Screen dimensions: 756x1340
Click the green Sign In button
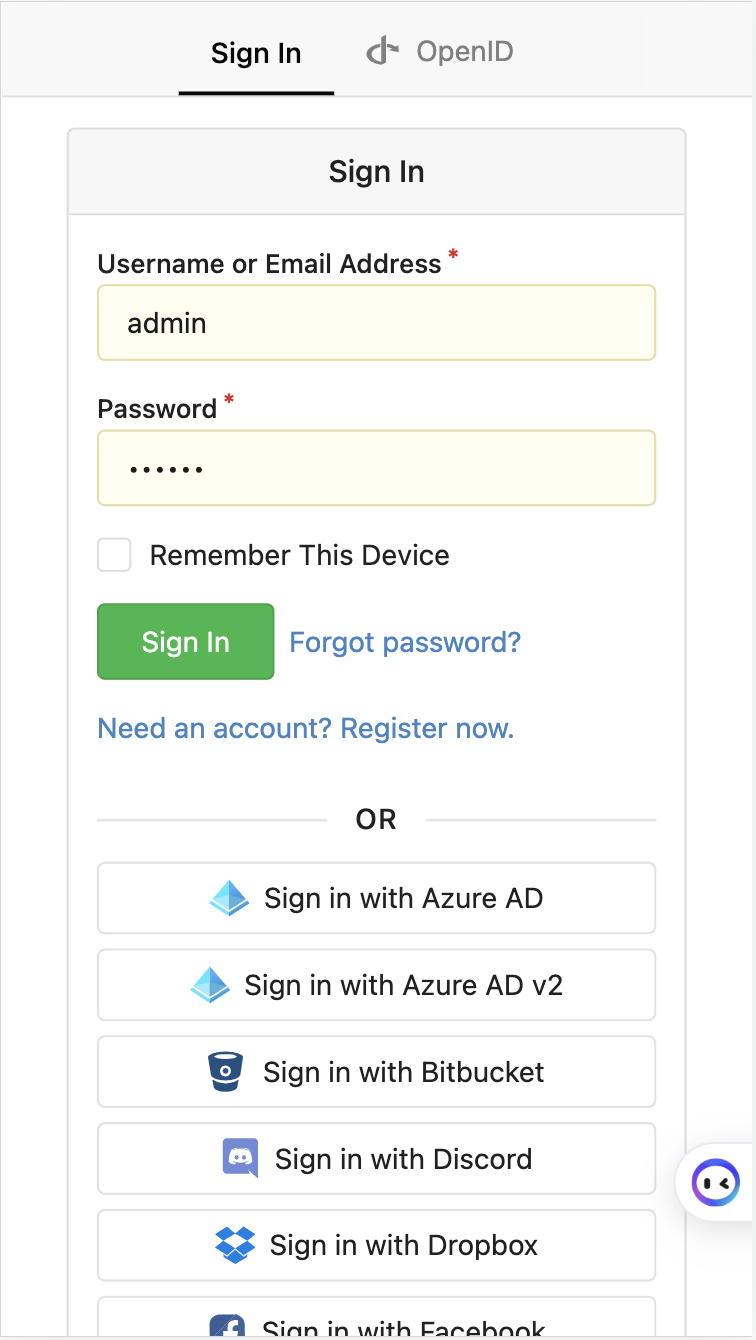pos(185,642)
